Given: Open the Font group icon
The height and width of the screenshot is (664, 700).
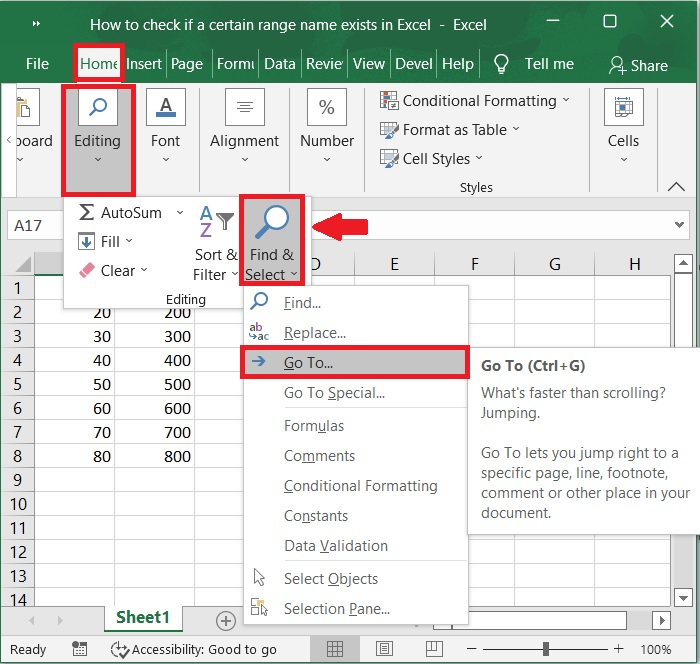Looking at the screenshot, I should pyautogui.click(x=166, y=107).
